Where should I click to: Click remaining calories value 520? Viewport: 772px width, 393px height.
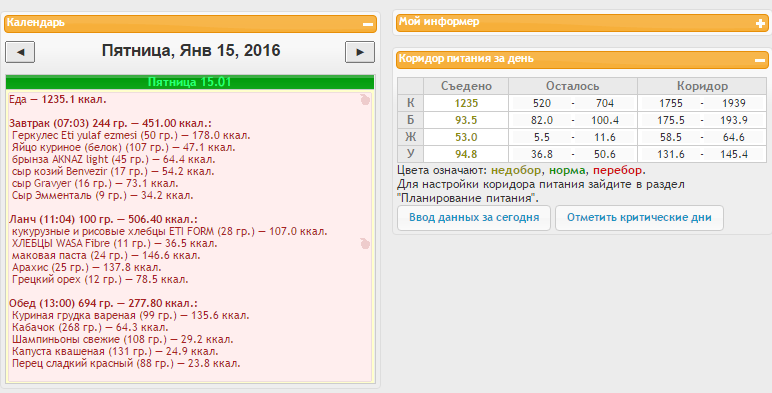point(542,103)
